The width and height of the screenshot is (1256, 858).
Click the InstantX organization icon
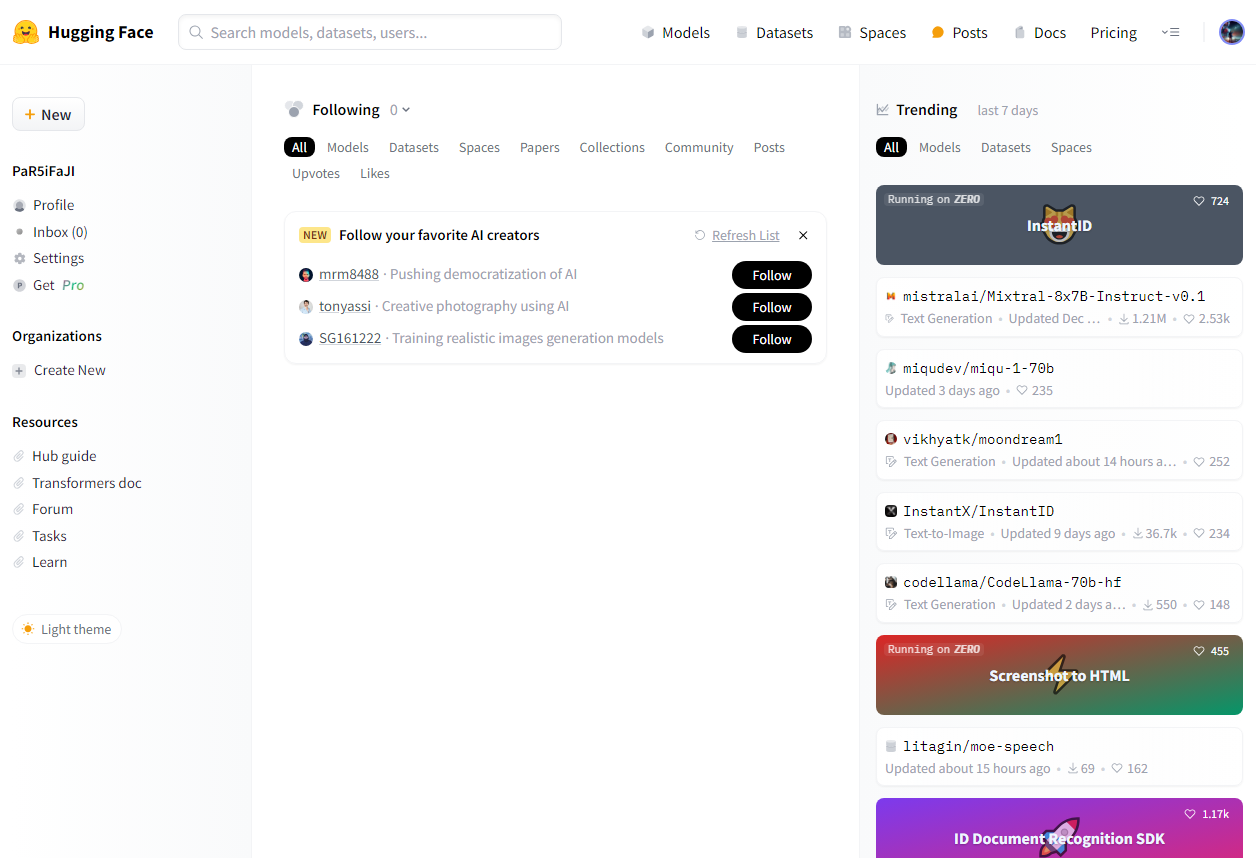(891, 511)
